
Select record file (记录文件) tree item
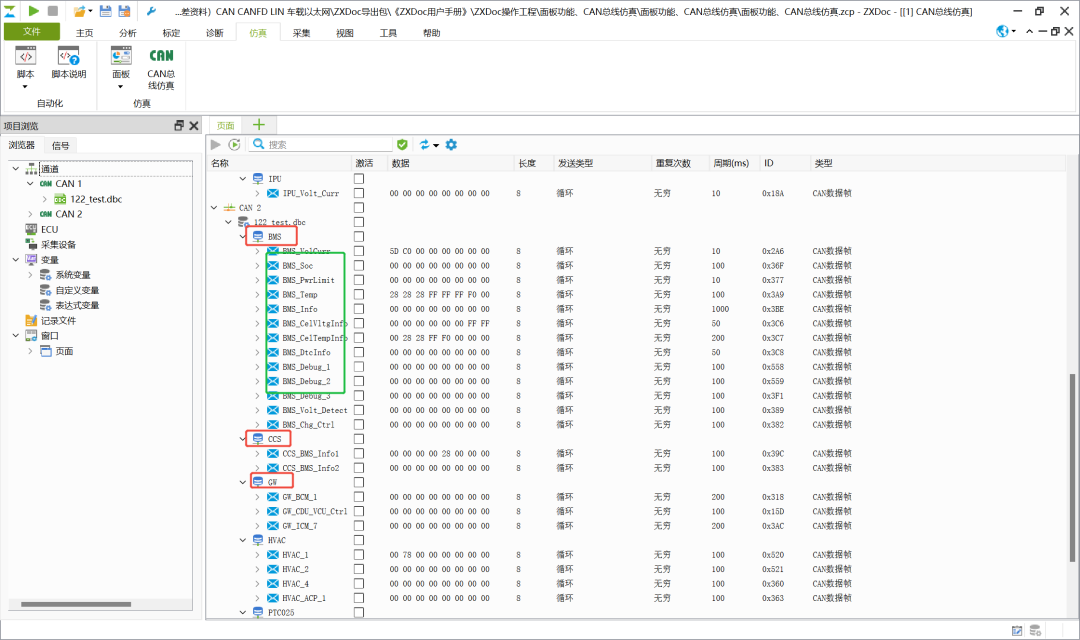coord(58,320)
